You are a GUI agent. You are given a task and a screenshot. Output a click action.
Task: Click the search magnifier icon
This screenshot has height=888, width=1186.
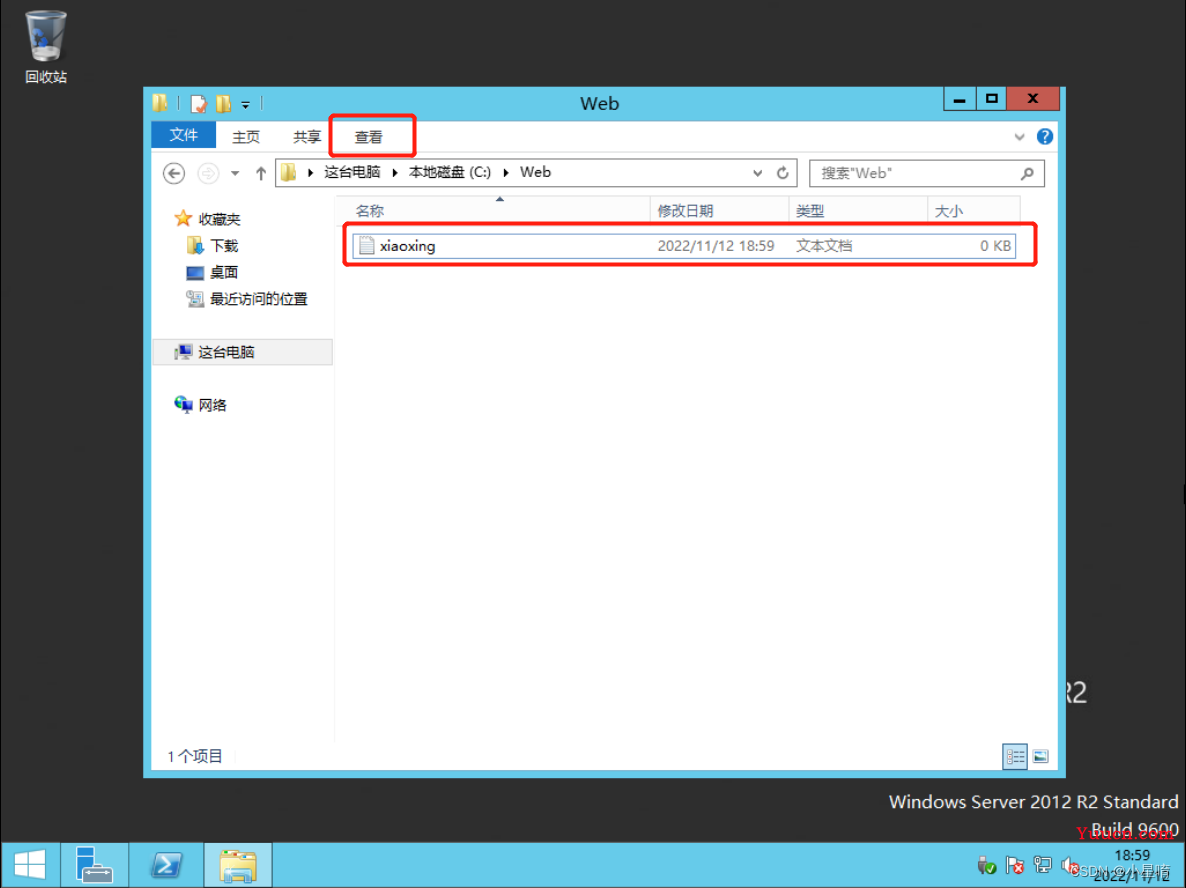(1026, 174)
